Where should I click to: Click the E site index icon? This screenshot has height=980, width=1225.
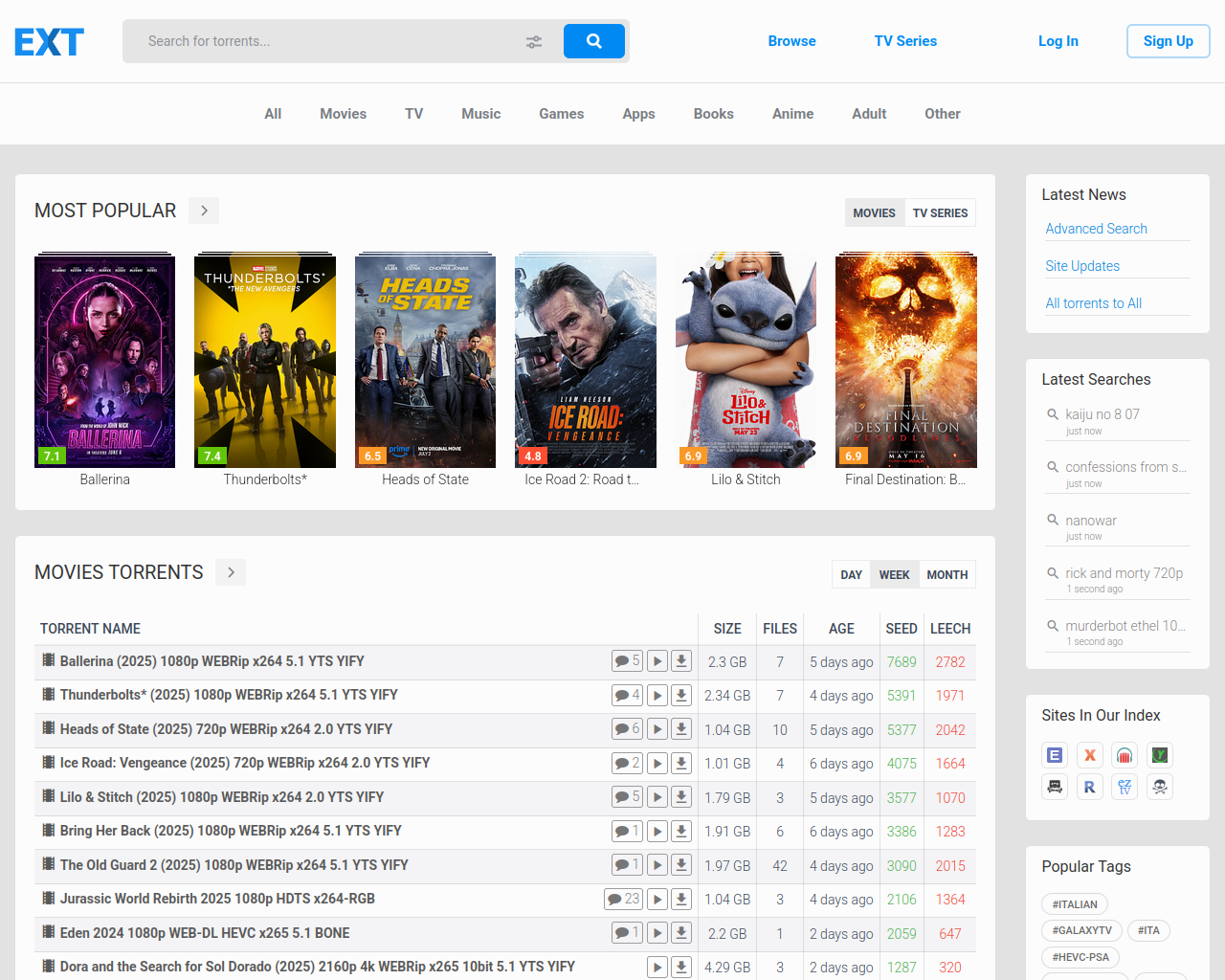1055,755
